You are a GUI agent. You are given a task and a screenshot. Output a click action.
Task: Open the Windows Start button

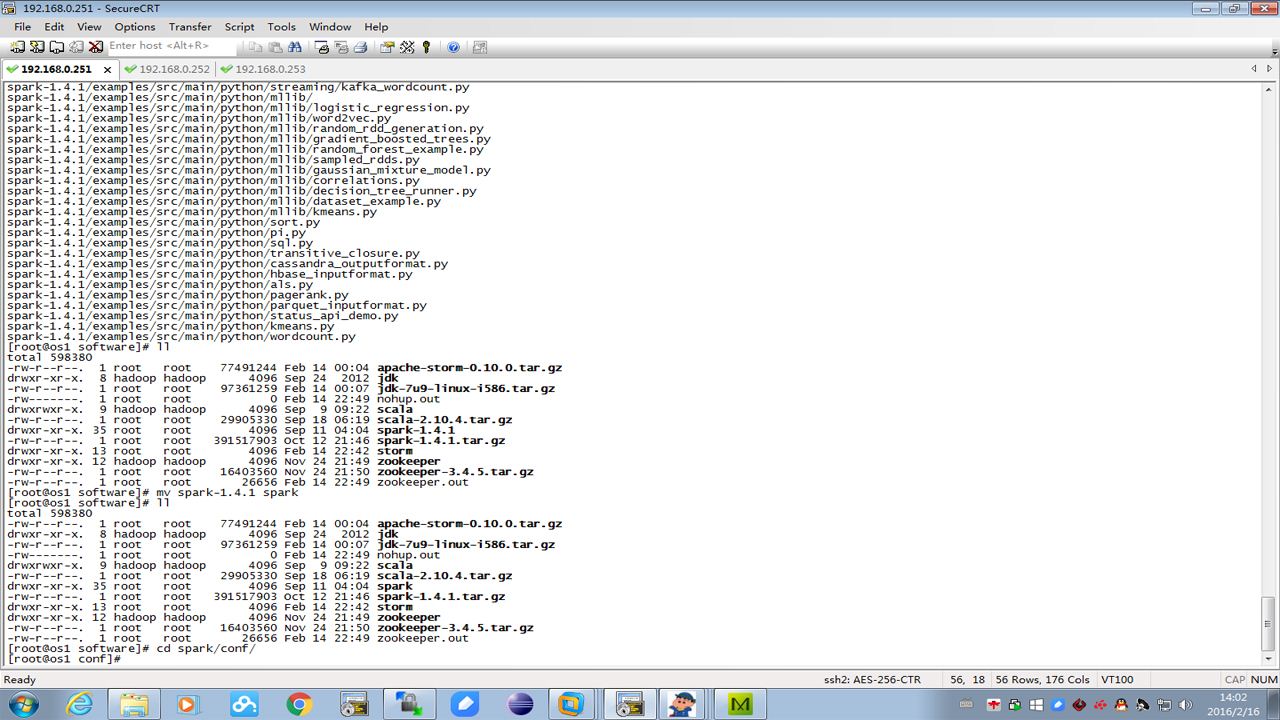[x=22, y=704]
